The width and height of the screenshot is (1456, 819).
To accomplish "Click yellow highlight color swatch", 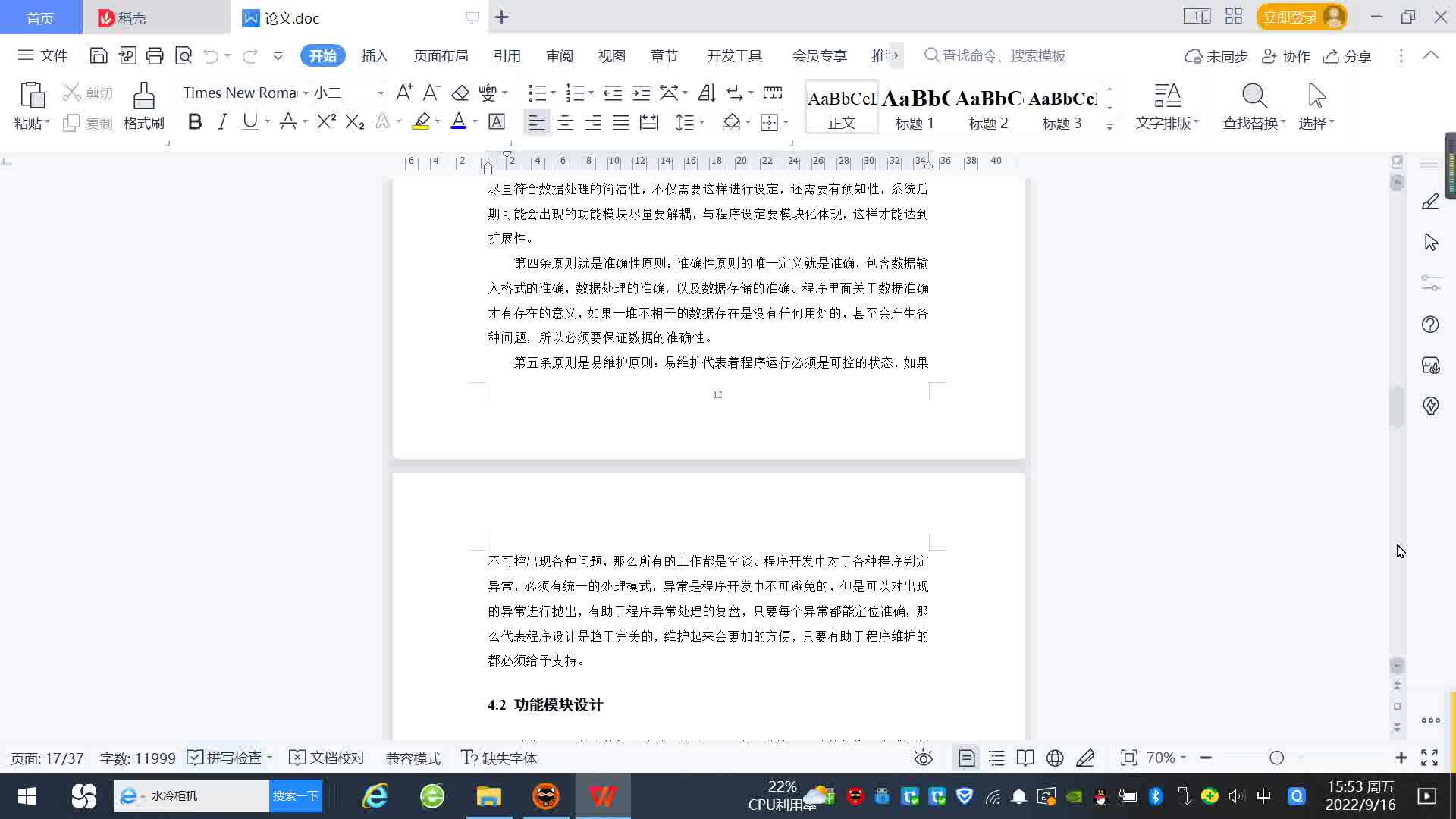I will point(421,122).
